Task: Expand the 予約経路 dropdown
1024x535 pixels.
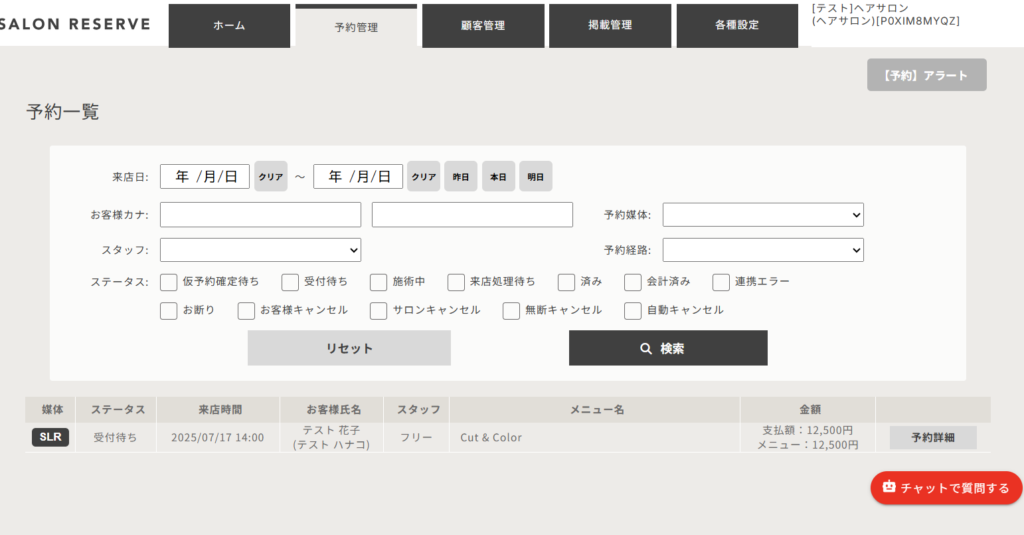Action: coord(763,250)
